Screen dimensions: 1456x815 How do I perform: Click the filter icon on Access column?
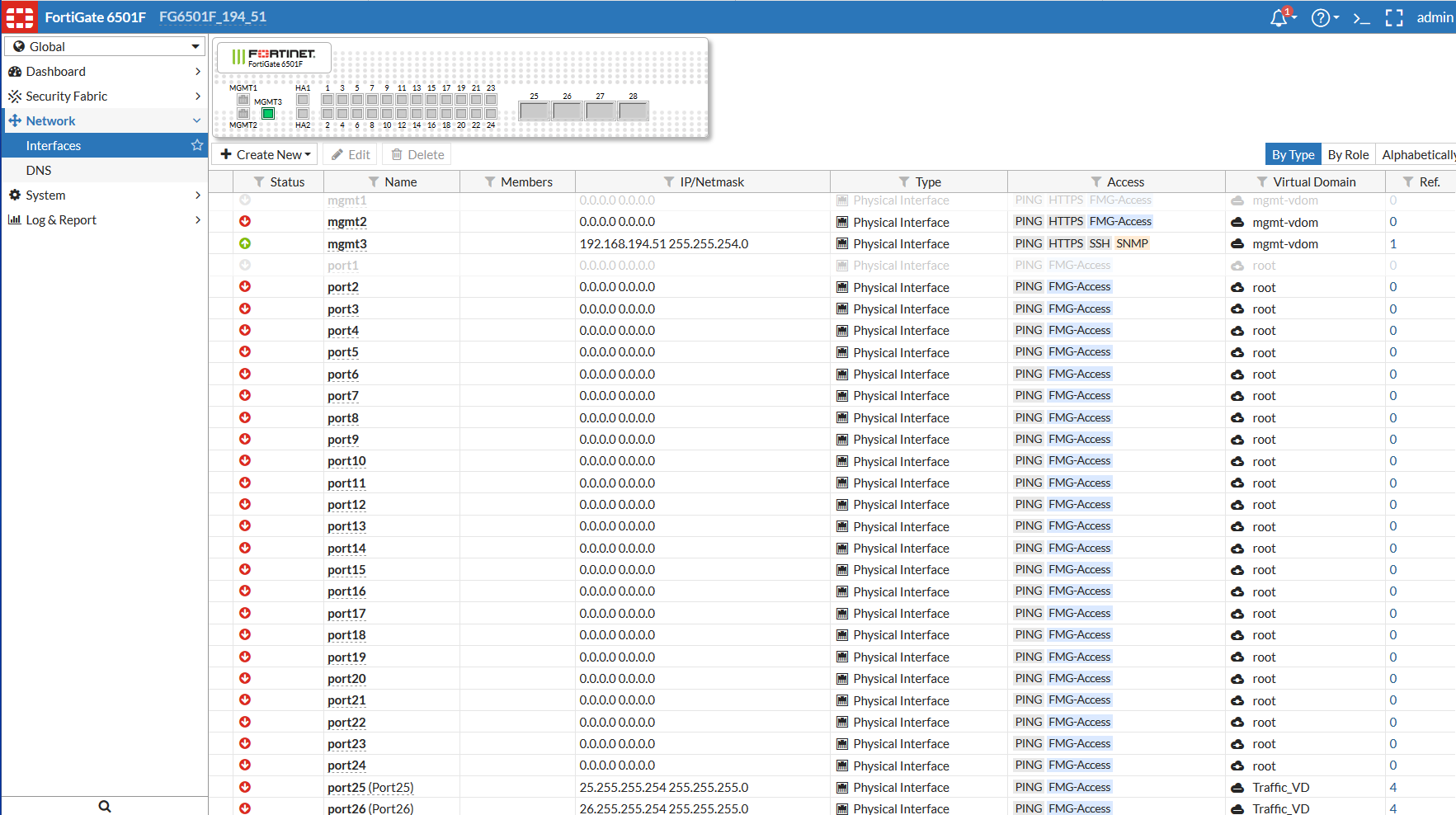click(x=1096, y=181)
